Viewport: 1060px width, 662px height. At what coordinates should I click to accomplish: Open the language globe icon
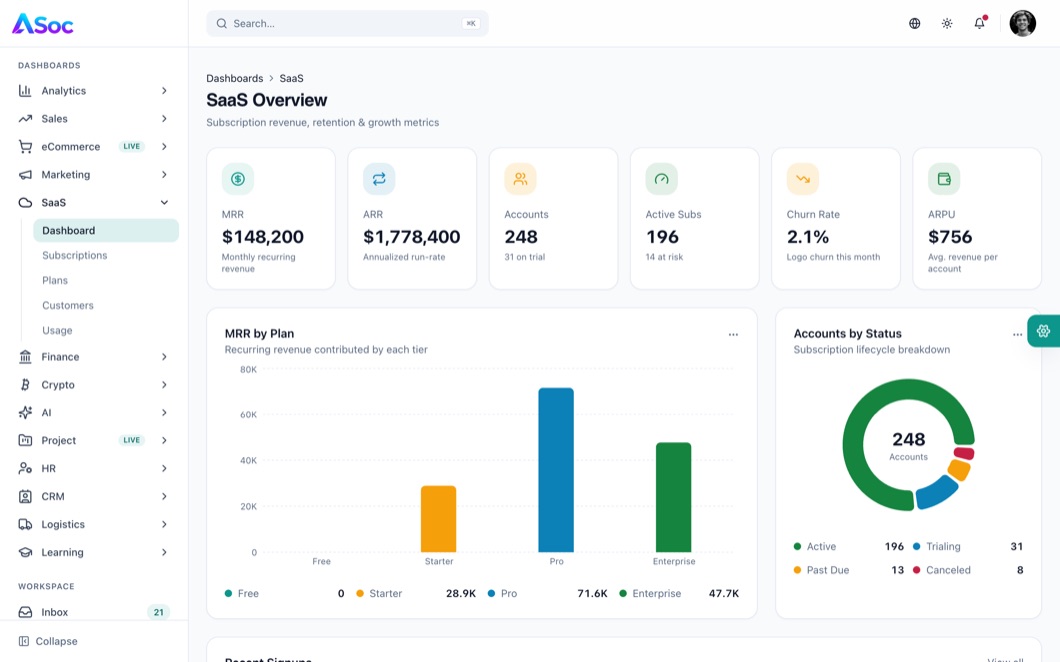pos(915,24)
